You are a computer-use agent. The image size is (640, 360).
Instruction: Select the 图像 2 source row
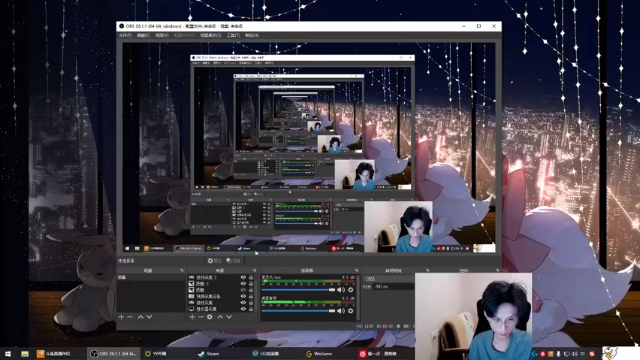(x=222, y=284)
